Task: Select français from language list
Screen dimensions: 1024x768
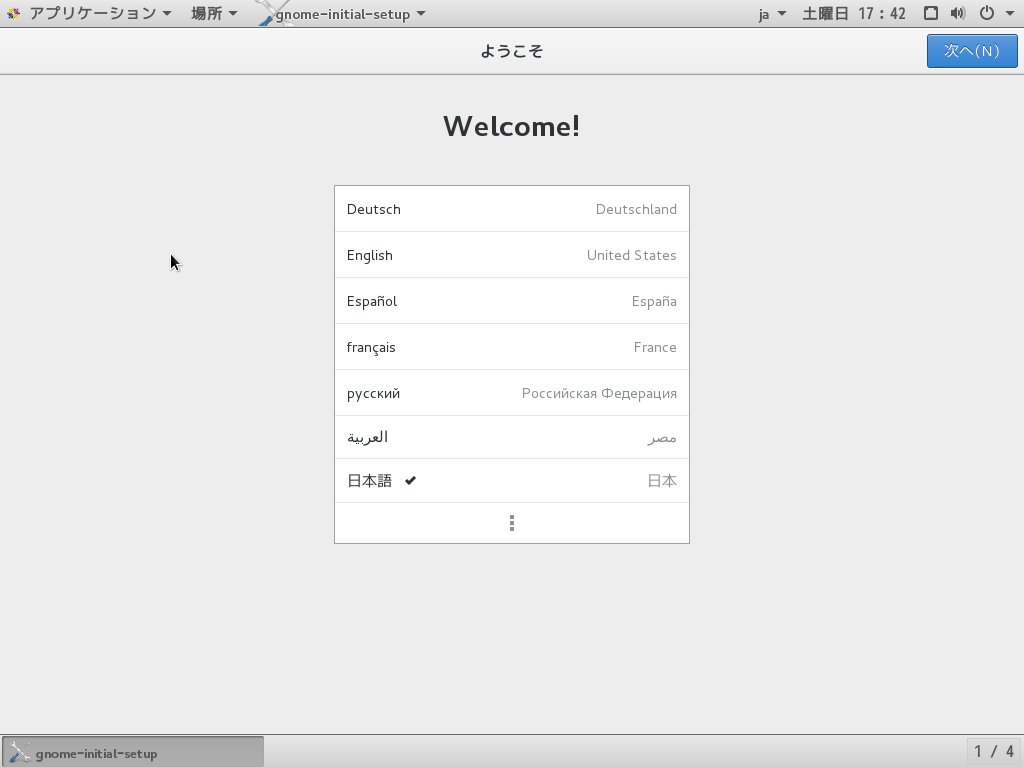Action: point(511,347)
